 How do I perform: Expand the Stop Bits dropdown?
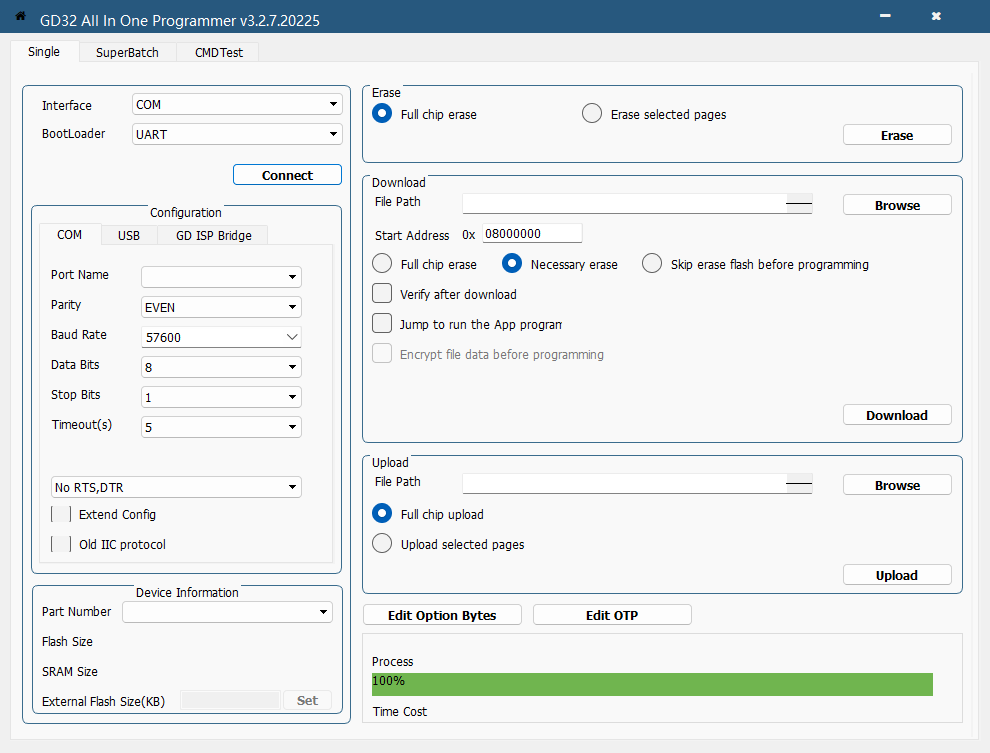pyautogui.click(x=221, y=397)
